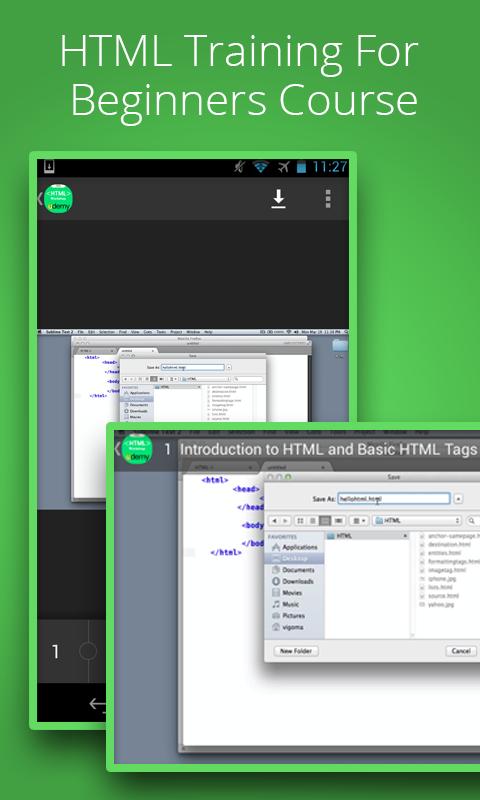Select entities.html in enlarged file list
The height and width of the screenshot is (800, 480).
440,553
